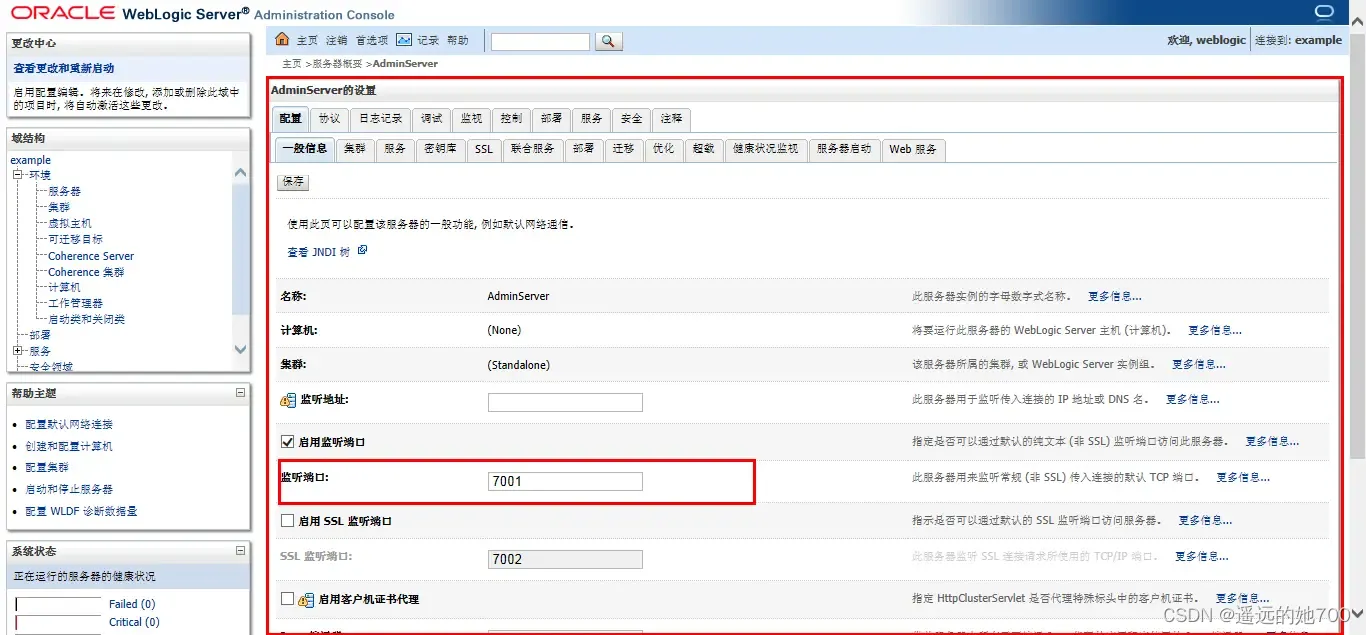Click the warning icon beside 启用客户机证书代理
This screenshot has height=635, width=1366.
[x=306, y=600]
